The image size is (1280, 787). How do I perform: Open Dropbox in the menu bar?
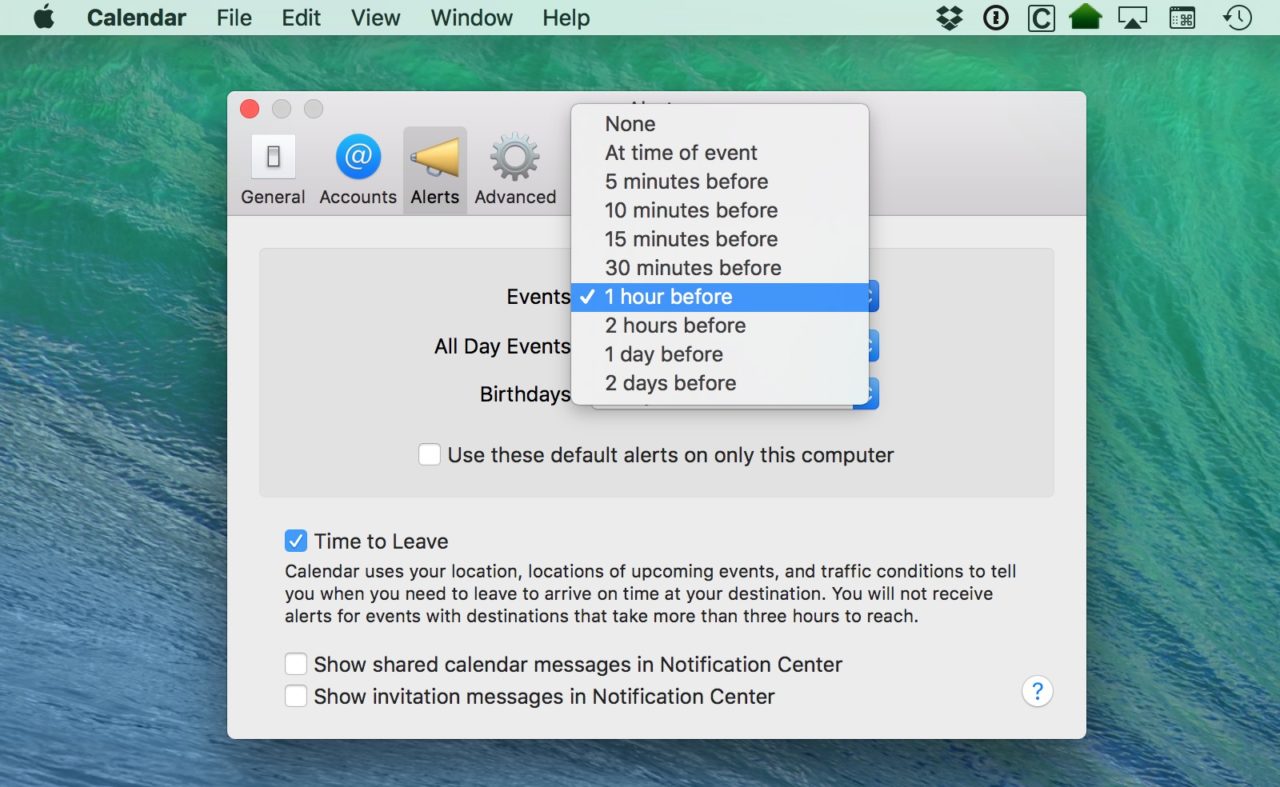[949, 18]
